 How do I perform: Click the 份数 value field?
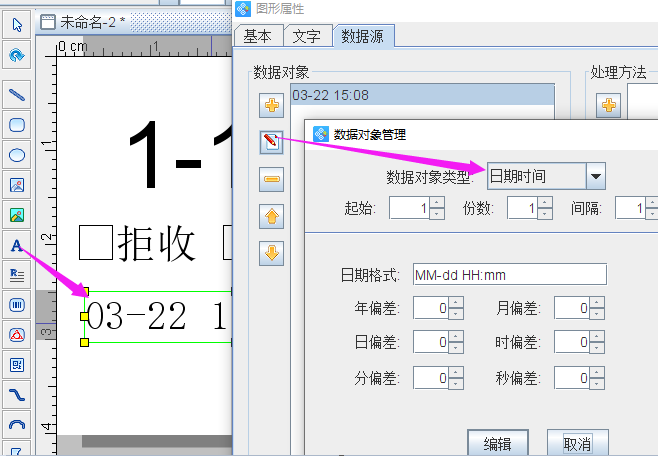tap(522, 208)
